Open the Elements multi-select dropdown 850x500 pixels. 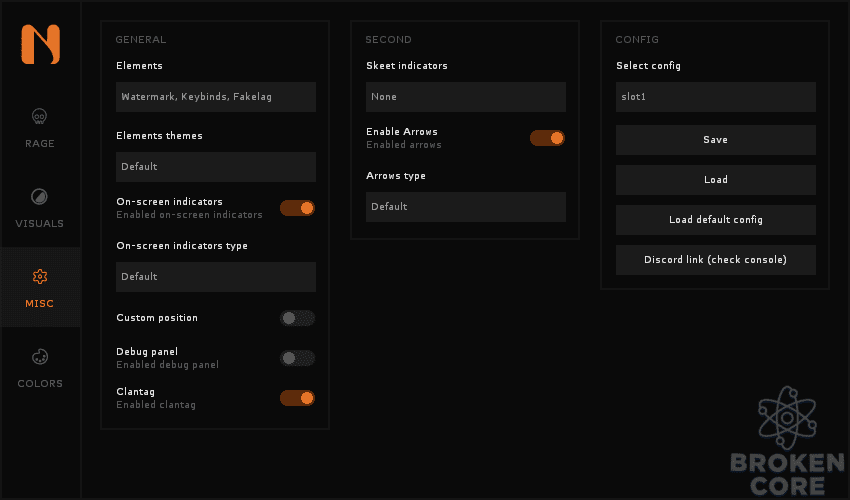216,97
